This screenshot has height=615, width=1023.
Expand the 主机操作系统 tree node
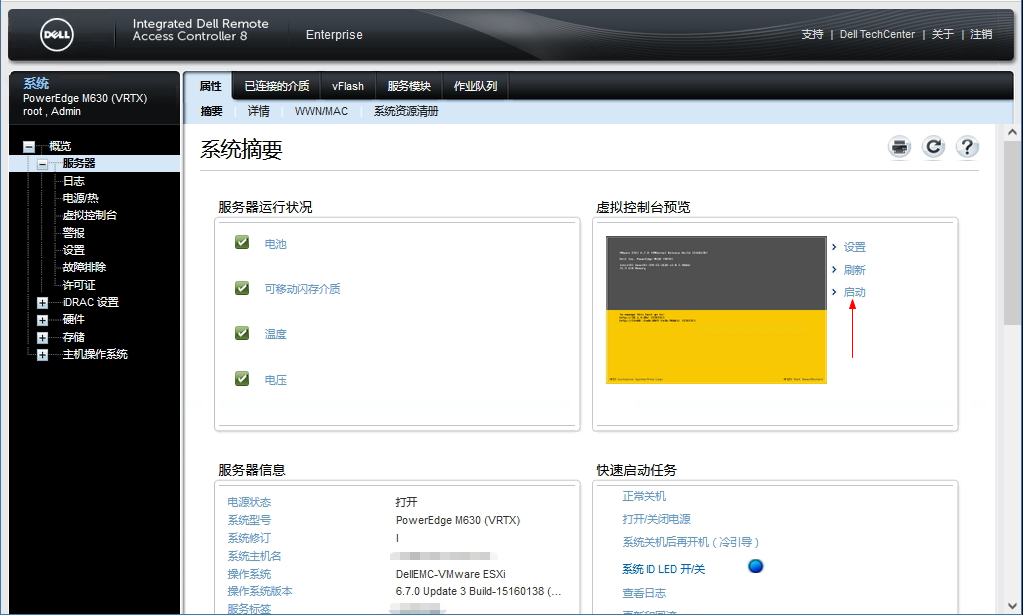[42, 355]
